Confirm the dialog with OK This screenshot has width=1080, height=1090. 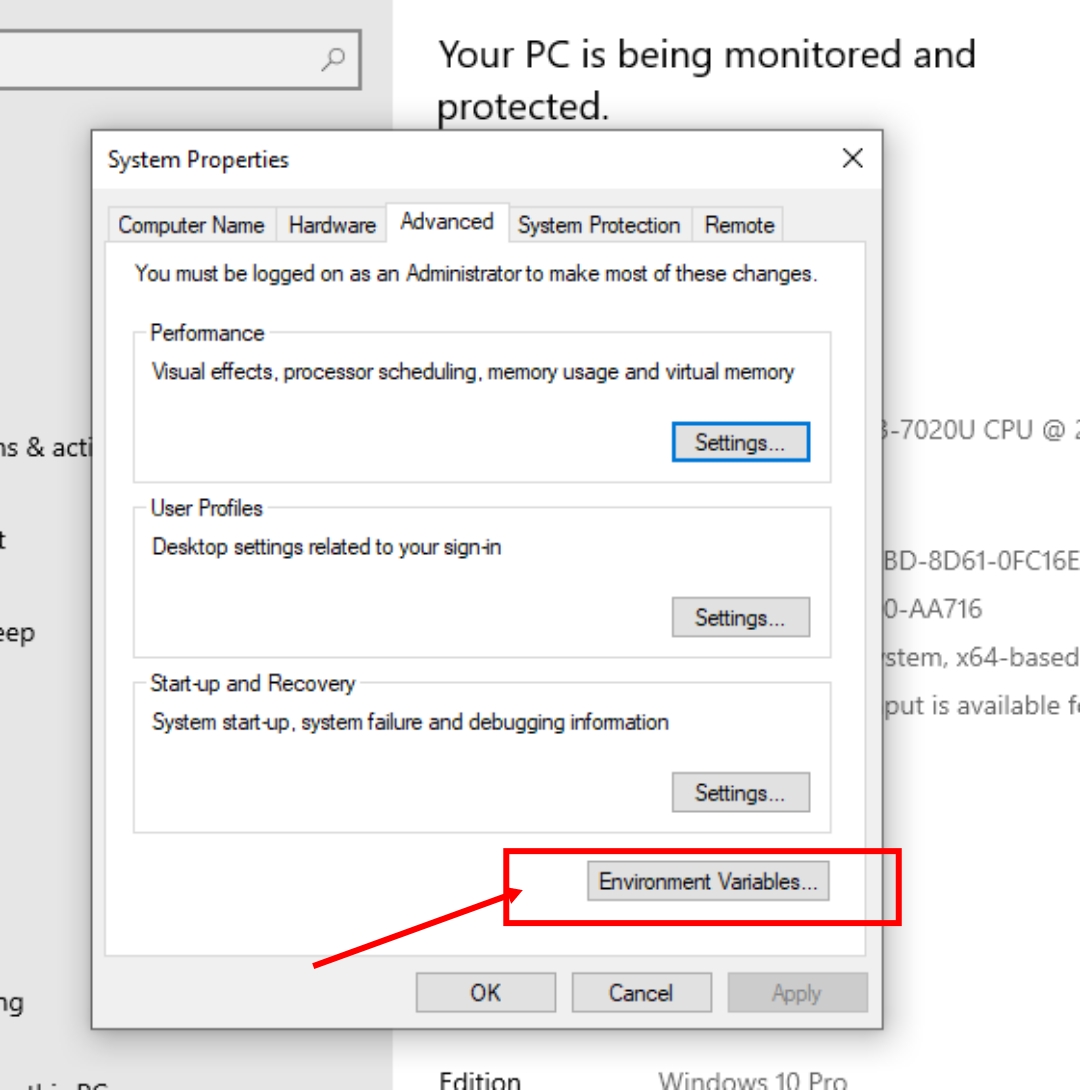click(486, 993)
